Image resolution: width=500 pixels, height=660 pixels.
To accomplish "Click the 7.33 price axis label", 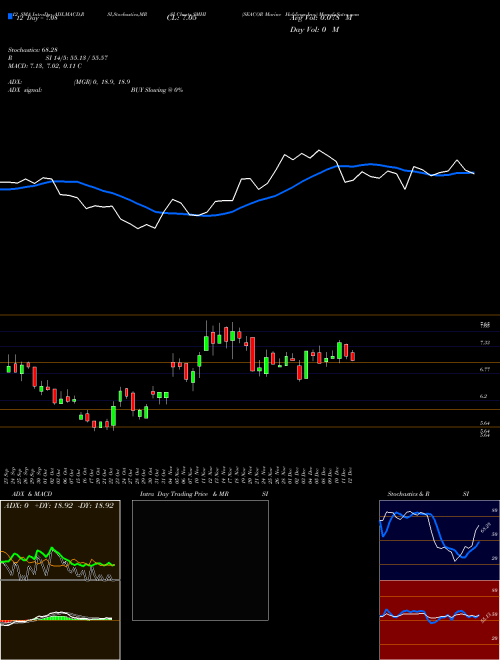I will click(485, 343).
